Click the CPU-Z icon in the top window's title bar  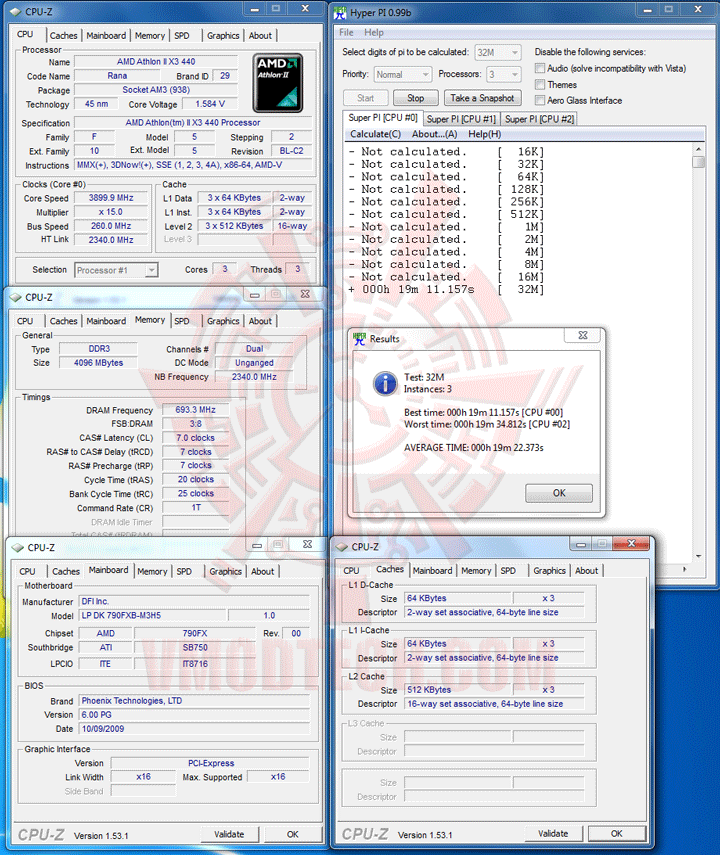(15, 11)
